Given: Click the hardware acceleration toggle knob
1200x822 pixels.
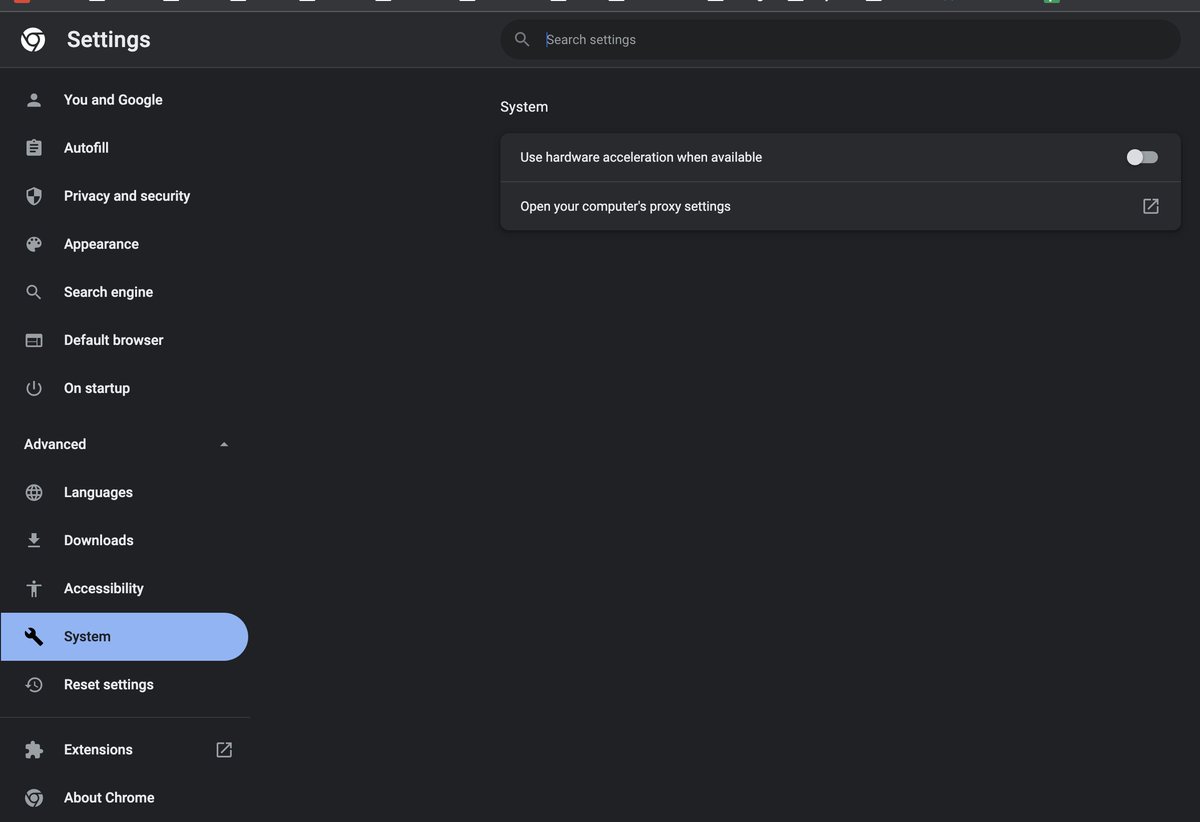Looking at the screenshot, I should point(1134,157).
